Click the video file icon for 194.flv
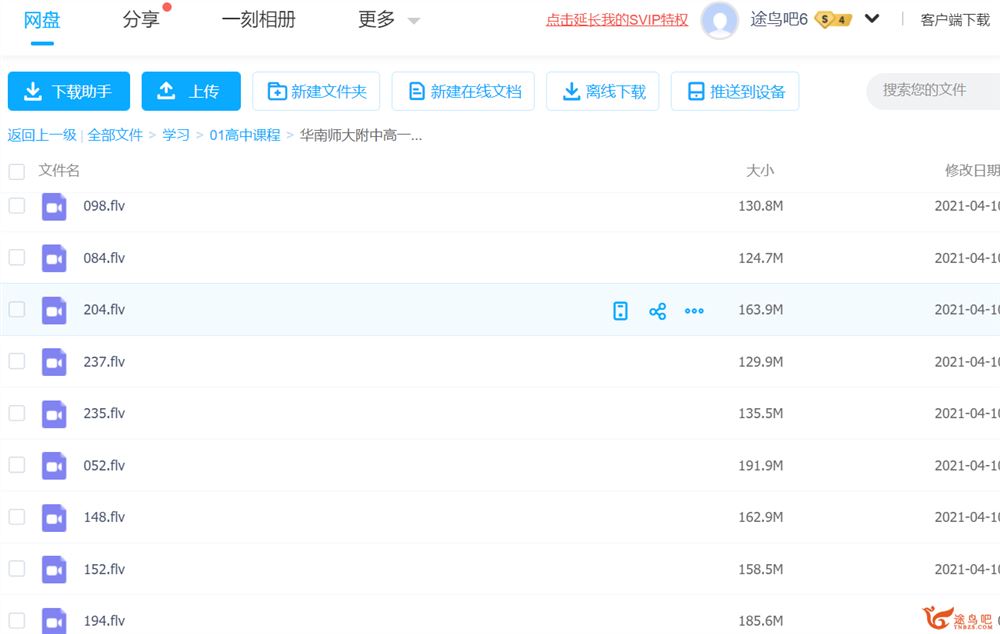The width and height of the screenshot is (1000, 634). (x=54, y=621)
